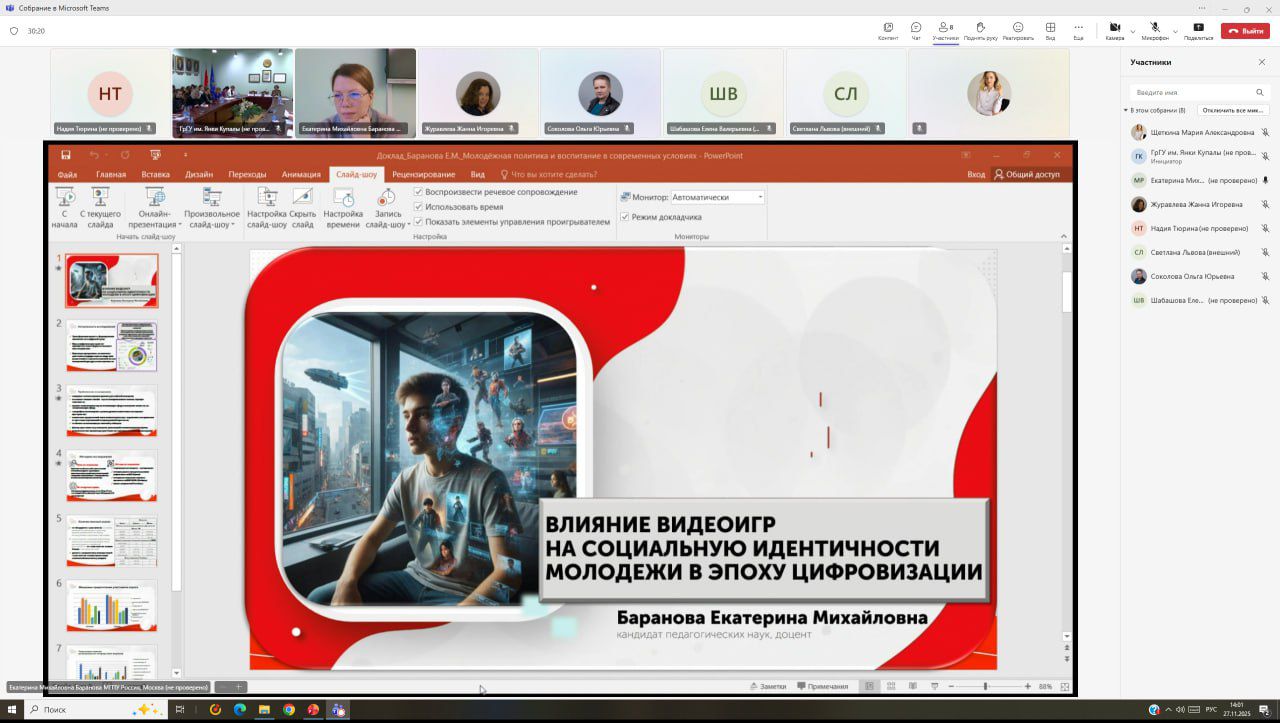
Task: Uncheck the Режим докладчика checkbox
Action: [x=625, y=217]
